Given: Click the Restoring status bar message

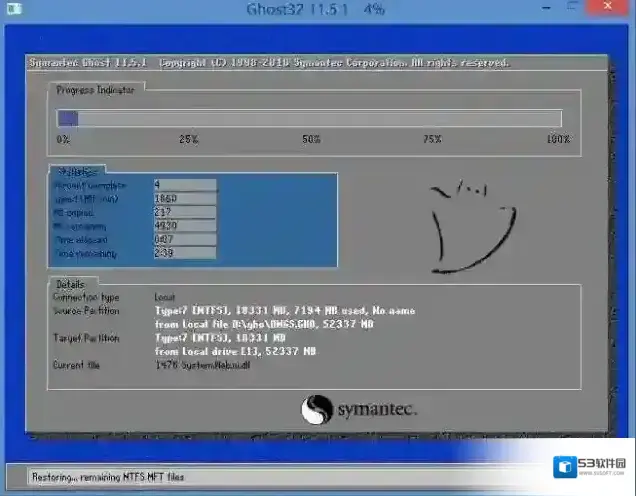Looking at the screenshot, I should click(107, 477).
